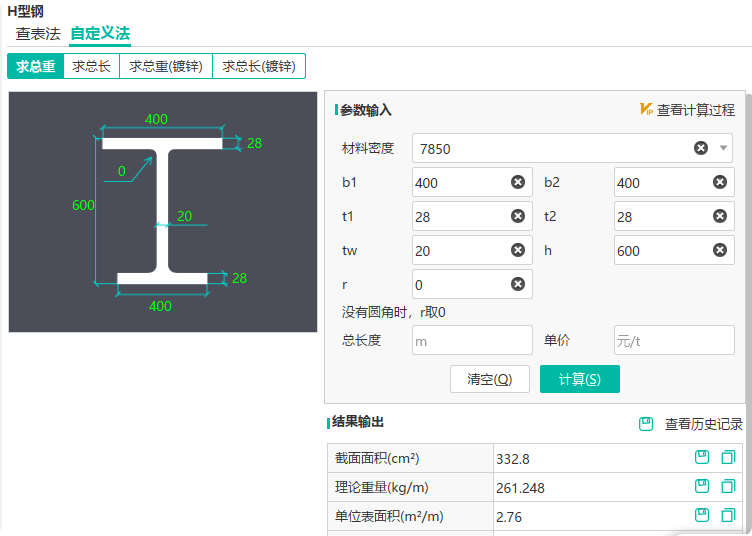Click the 计算(S) button
Viewport: 752px width, 536px height.
tap(580, 379)
